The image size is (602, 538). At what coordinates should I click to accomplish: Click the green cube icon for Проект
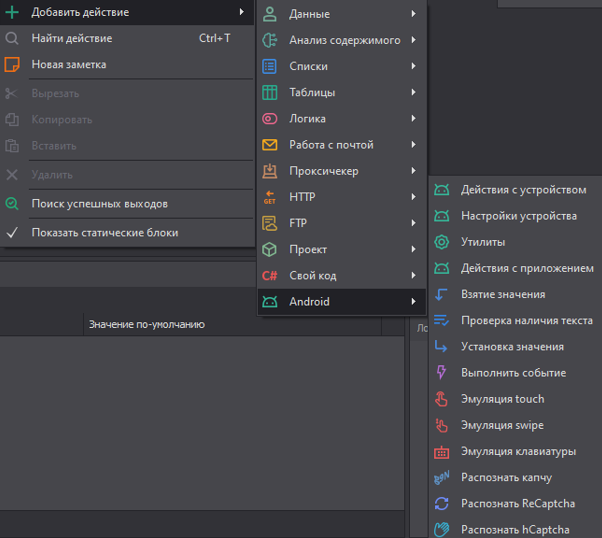(x=270, y=249)
